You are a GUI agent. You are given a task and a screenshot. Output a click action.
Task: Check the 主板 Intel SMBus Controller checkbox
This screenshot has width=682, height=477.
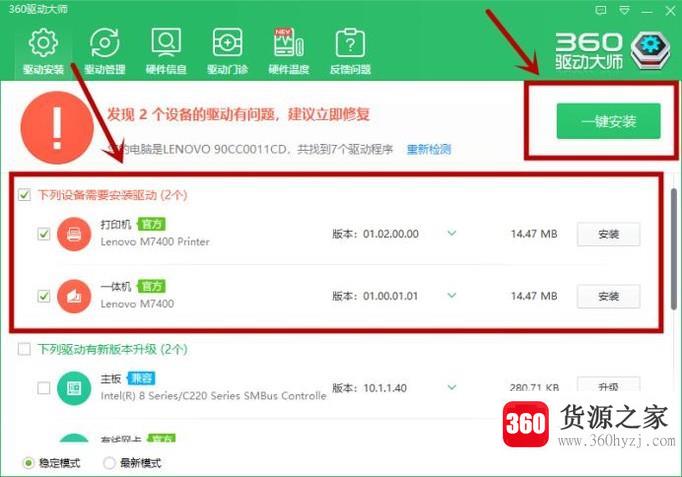click(43, 388)
